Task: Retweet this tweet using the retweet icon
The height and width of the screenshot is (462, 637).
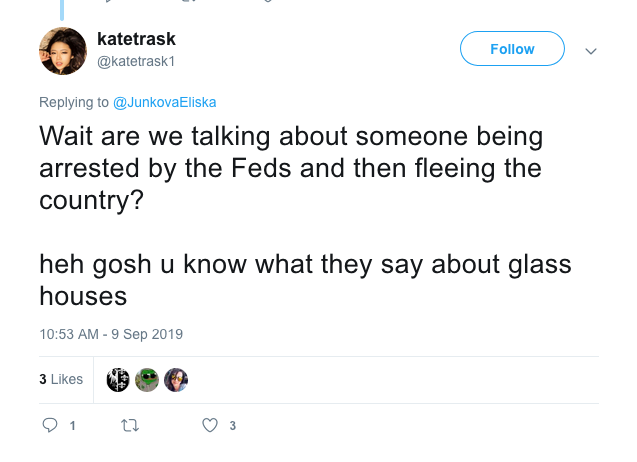Action: coord(130,425)
